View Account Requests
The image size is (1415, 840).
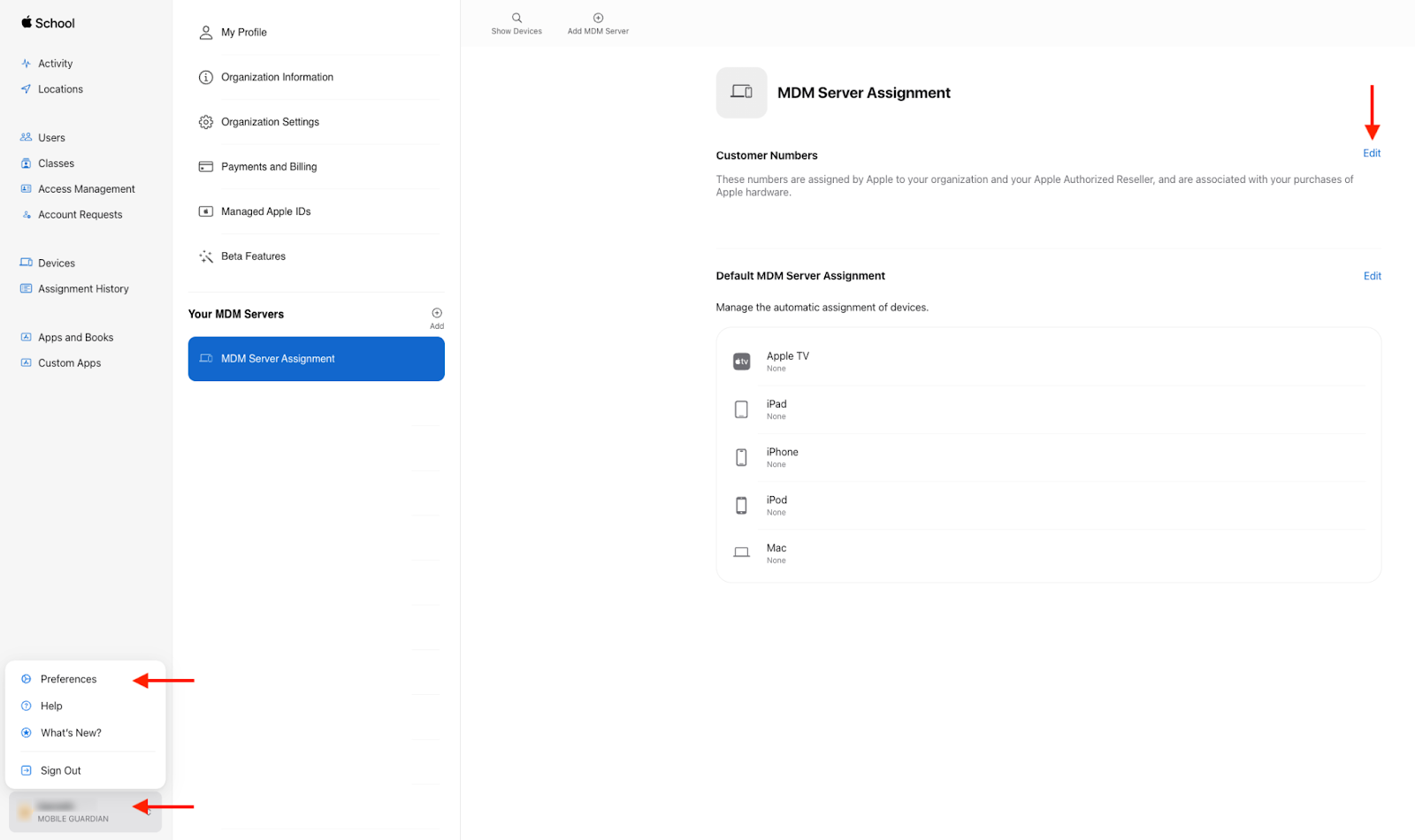[80, 214]
